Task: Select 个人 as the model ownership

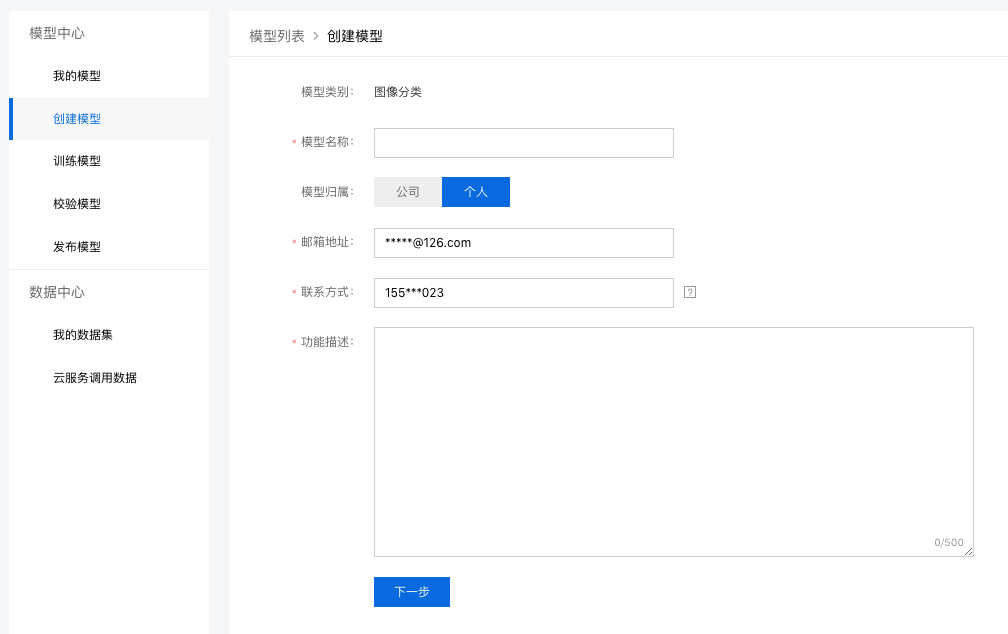Action: [476, 191]
